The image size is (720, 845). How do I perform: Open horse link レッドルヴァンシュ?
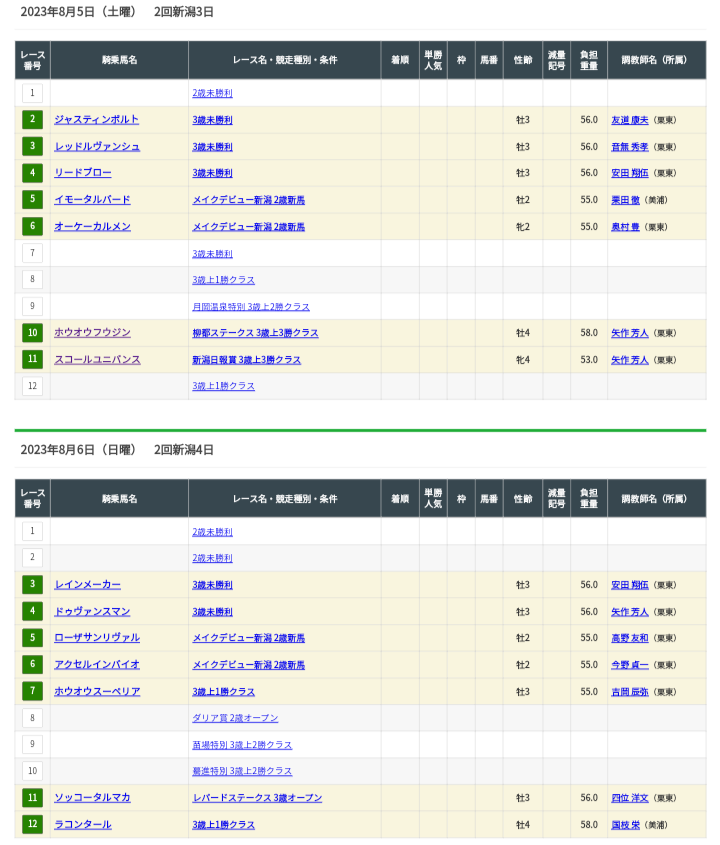[x=97, y=147]
